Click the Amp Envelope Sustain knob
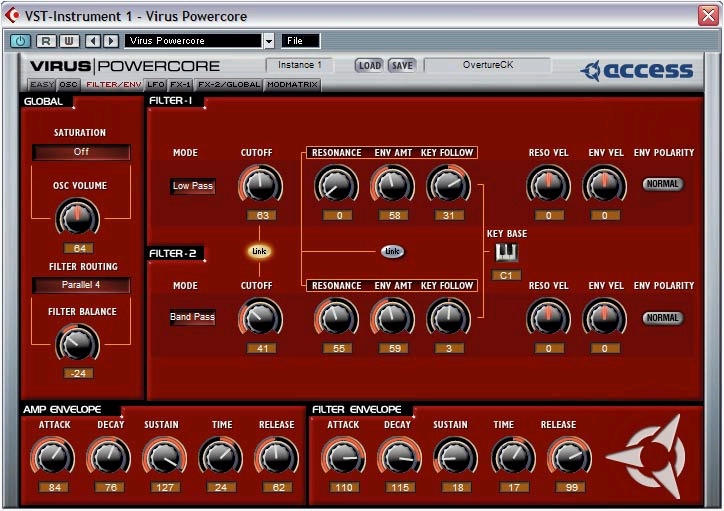 tap(164, 457)
